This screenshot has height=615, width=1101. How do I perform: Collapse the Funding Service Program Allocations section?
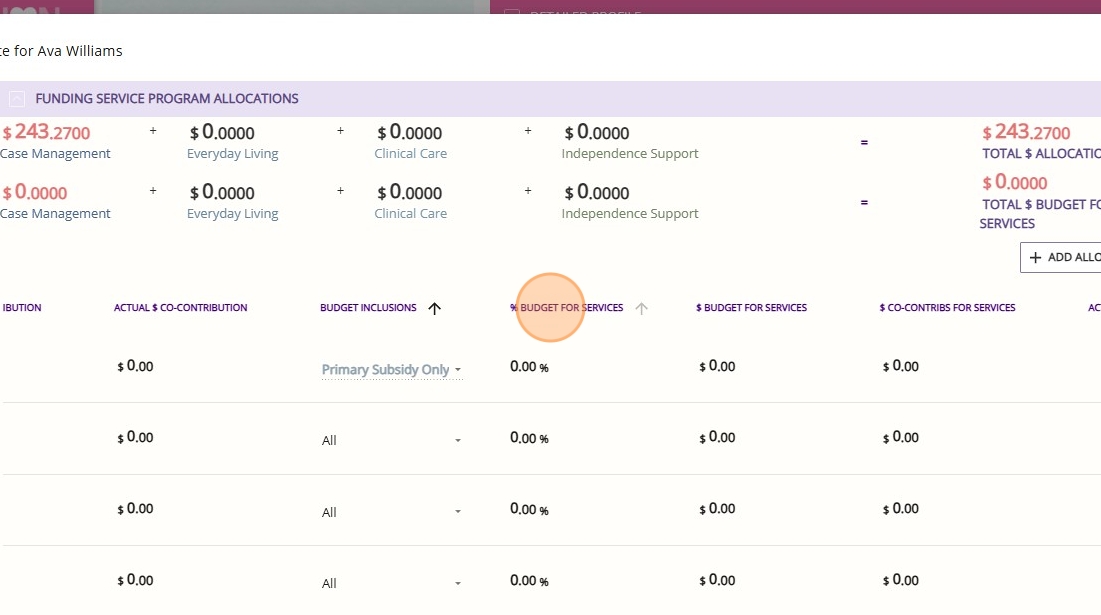pyautogui.click(x=17, y=99)
